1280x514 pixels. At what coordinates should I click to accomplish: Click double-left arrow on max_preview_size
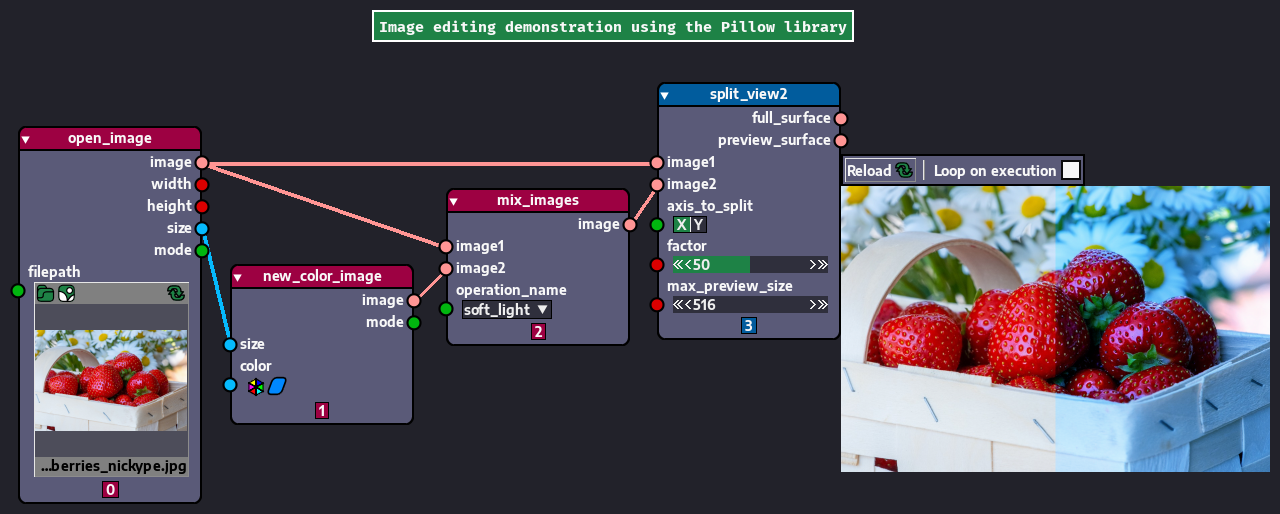click(677, 305)
